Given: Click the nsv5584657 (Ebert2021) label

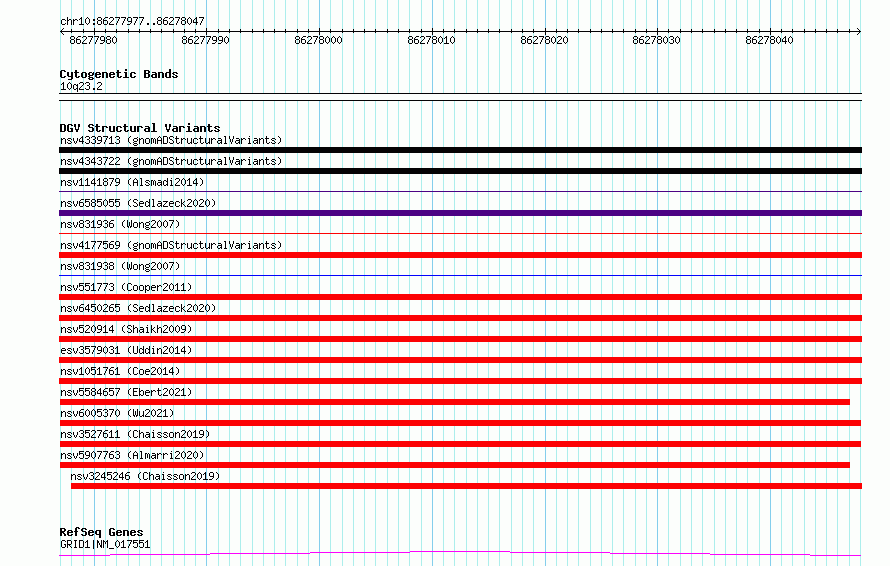Looking at the screenshot, I should click(x=126, y=392).
